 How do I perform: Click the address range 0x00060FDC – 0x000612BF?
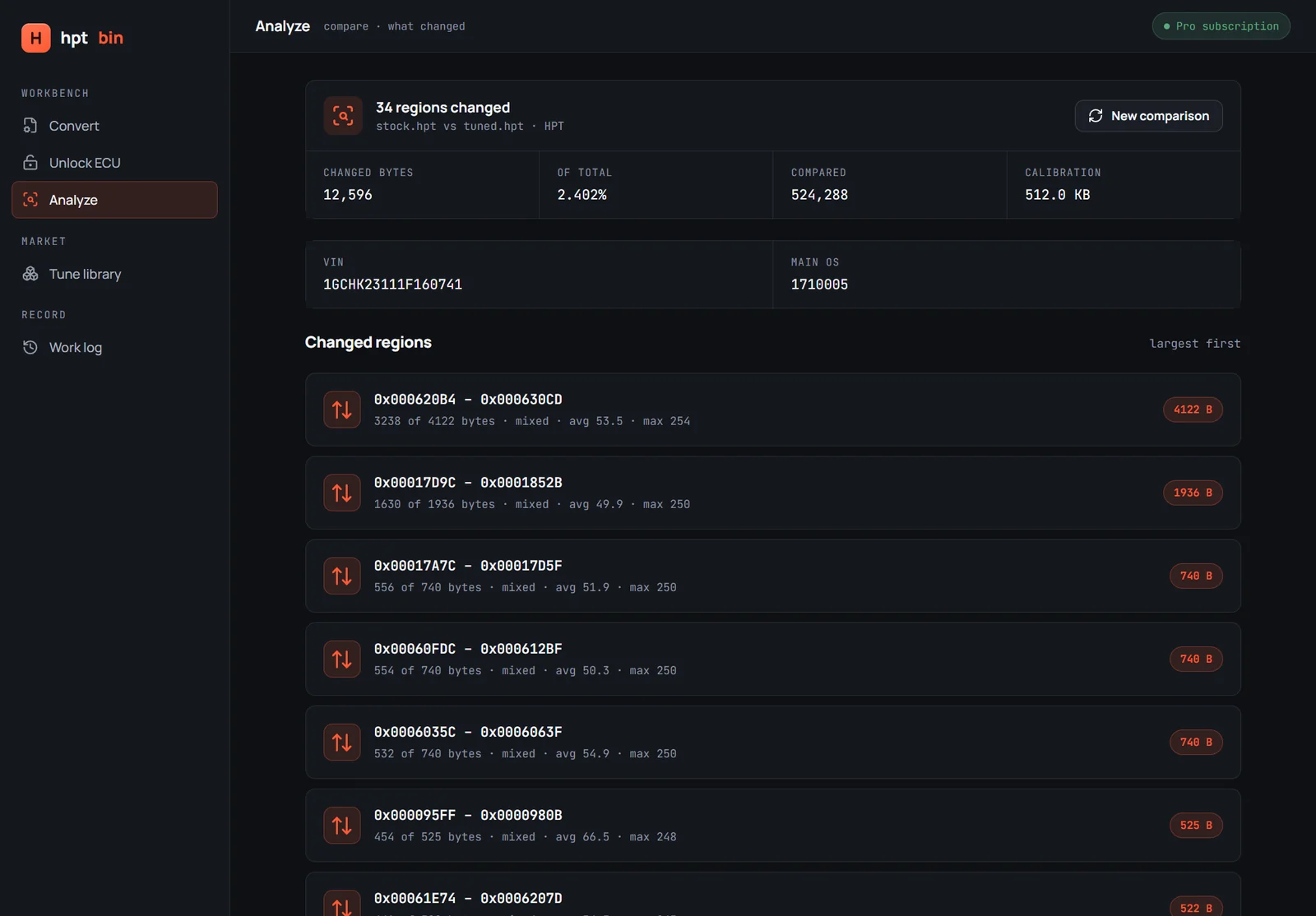[468, 649]
